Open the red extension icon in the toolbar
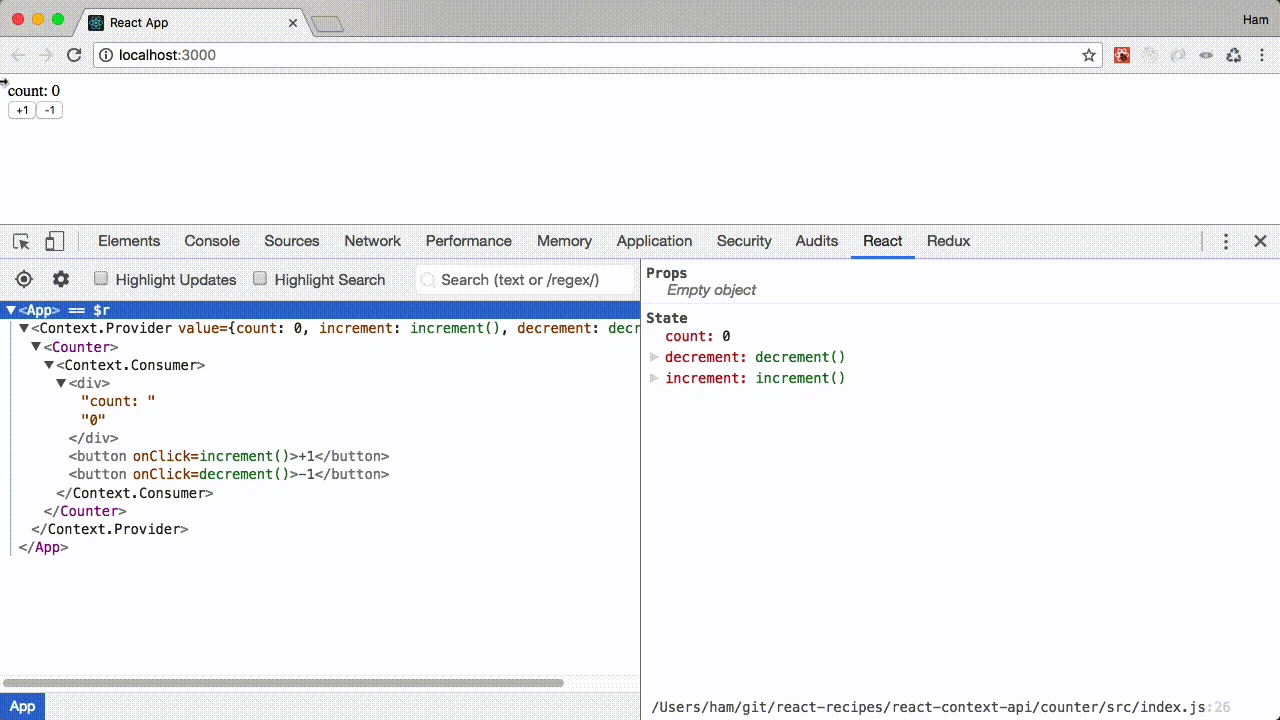Image resolution: width=1280 pixels, height=720 pixels. tap(1122, 55)
